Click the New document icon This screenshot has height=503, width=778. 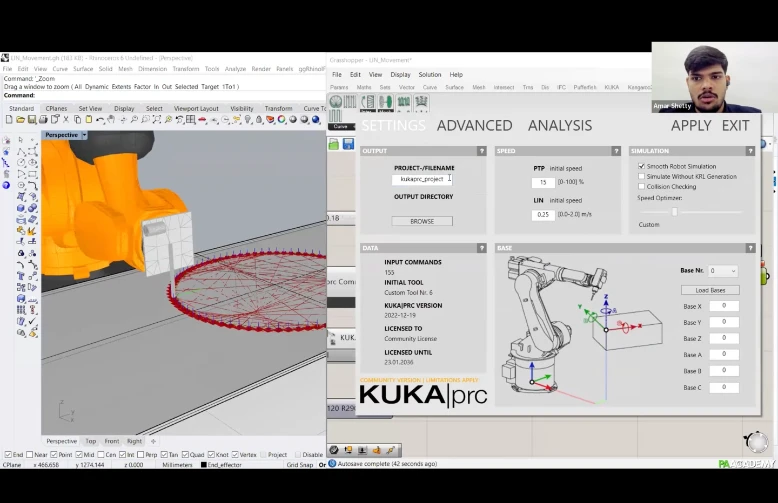click(x=7, y=120)
